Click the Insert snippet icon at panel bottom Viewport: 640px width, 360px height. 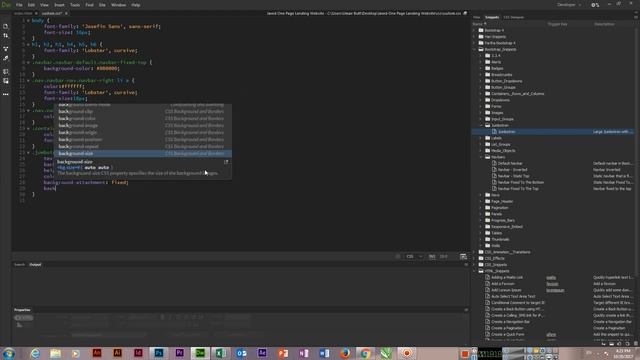tap(604, 344)
